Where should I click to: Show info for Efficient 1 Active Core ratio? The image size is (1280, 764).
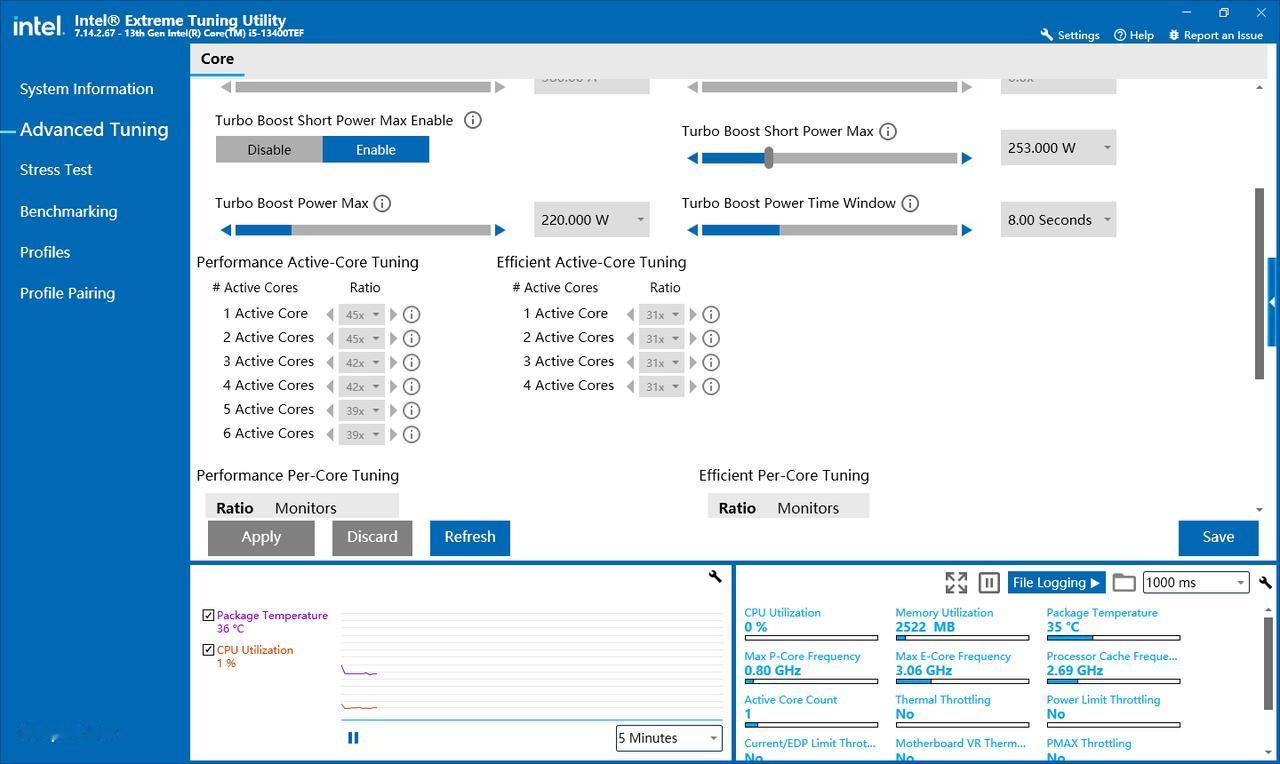tap(711, 314)
